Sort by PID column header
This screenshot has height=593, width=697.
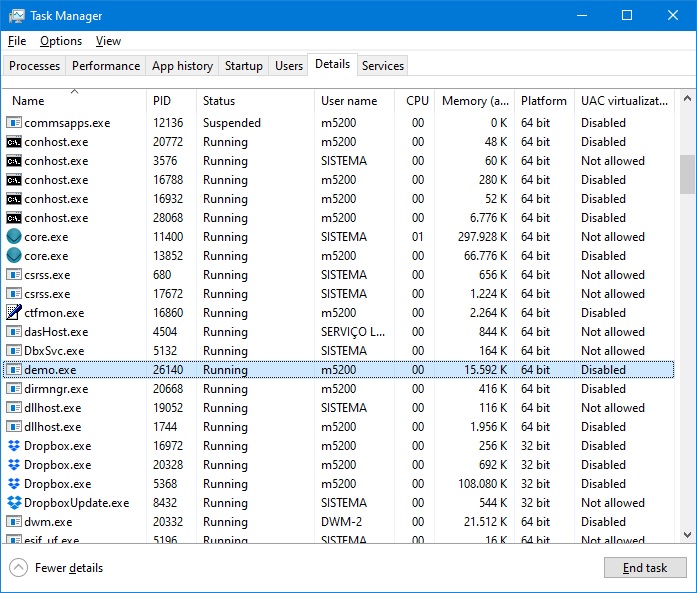pyautogui.click(x=162, y=101)
